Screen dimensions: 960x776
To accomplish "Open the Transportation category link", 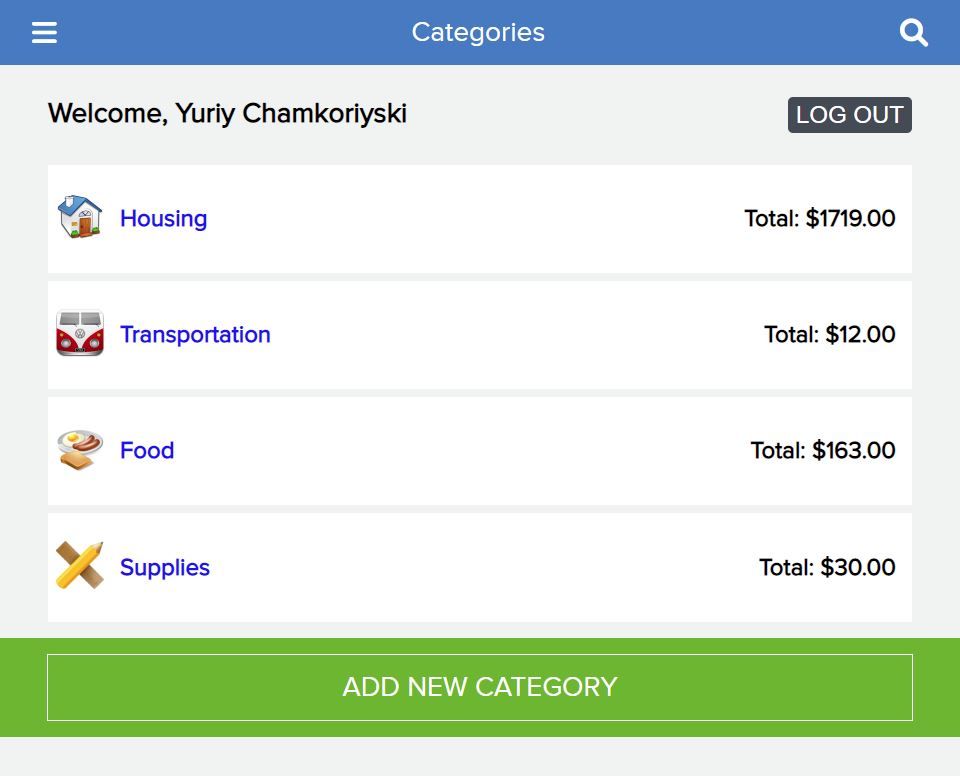I will (x=195, y=335).
